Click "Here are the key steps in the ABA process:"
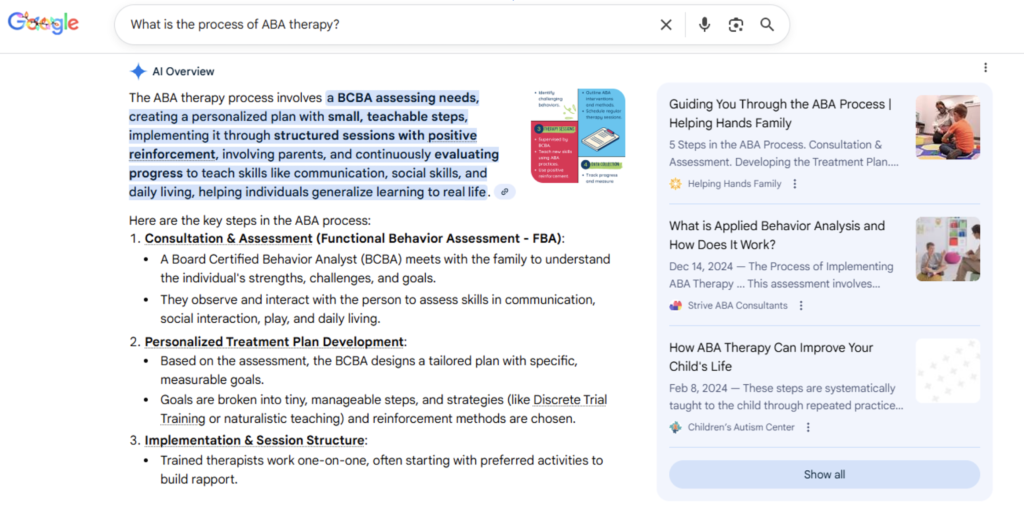 pos(249,221)
